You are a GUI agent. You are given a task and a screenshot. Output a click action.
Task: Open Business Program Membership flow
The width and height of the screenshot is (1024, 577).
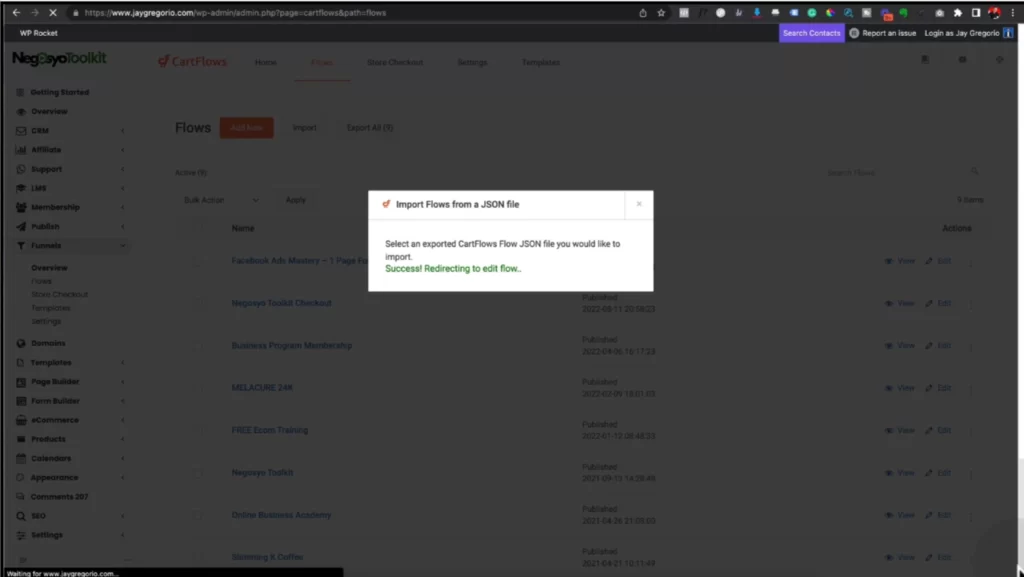tap(291, 345)
